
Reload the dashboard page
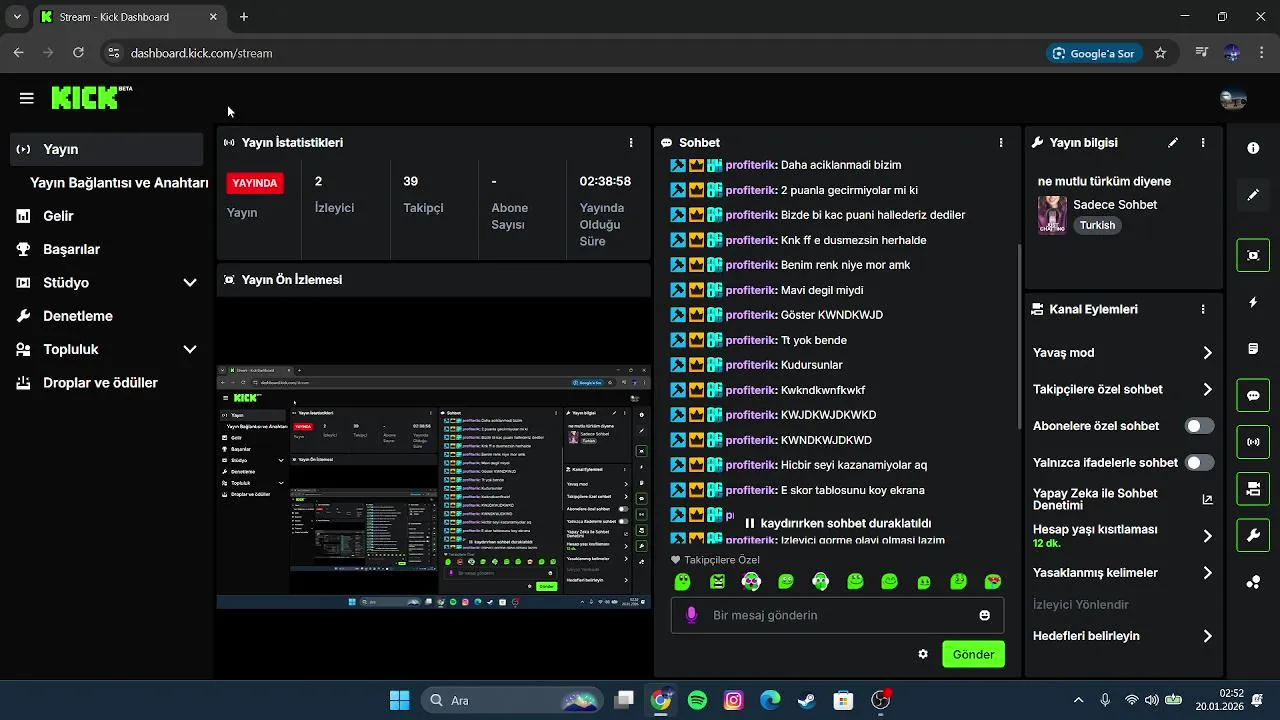point(78,53)
